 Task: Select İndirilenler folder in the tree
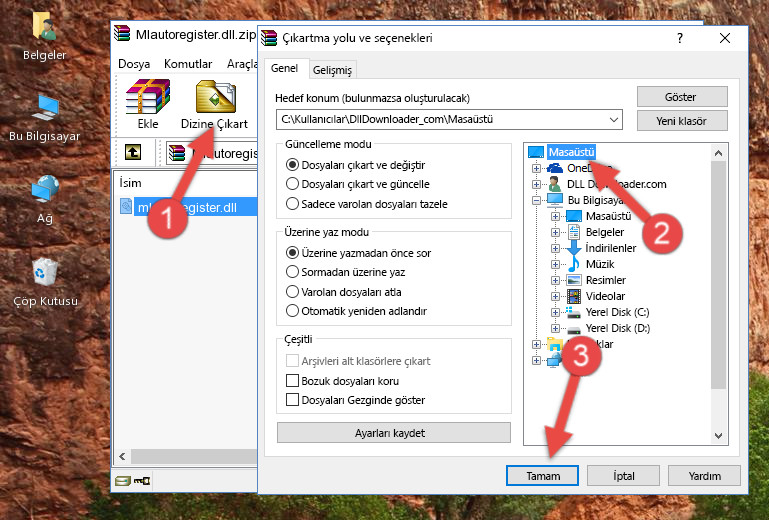pos(611,249)
